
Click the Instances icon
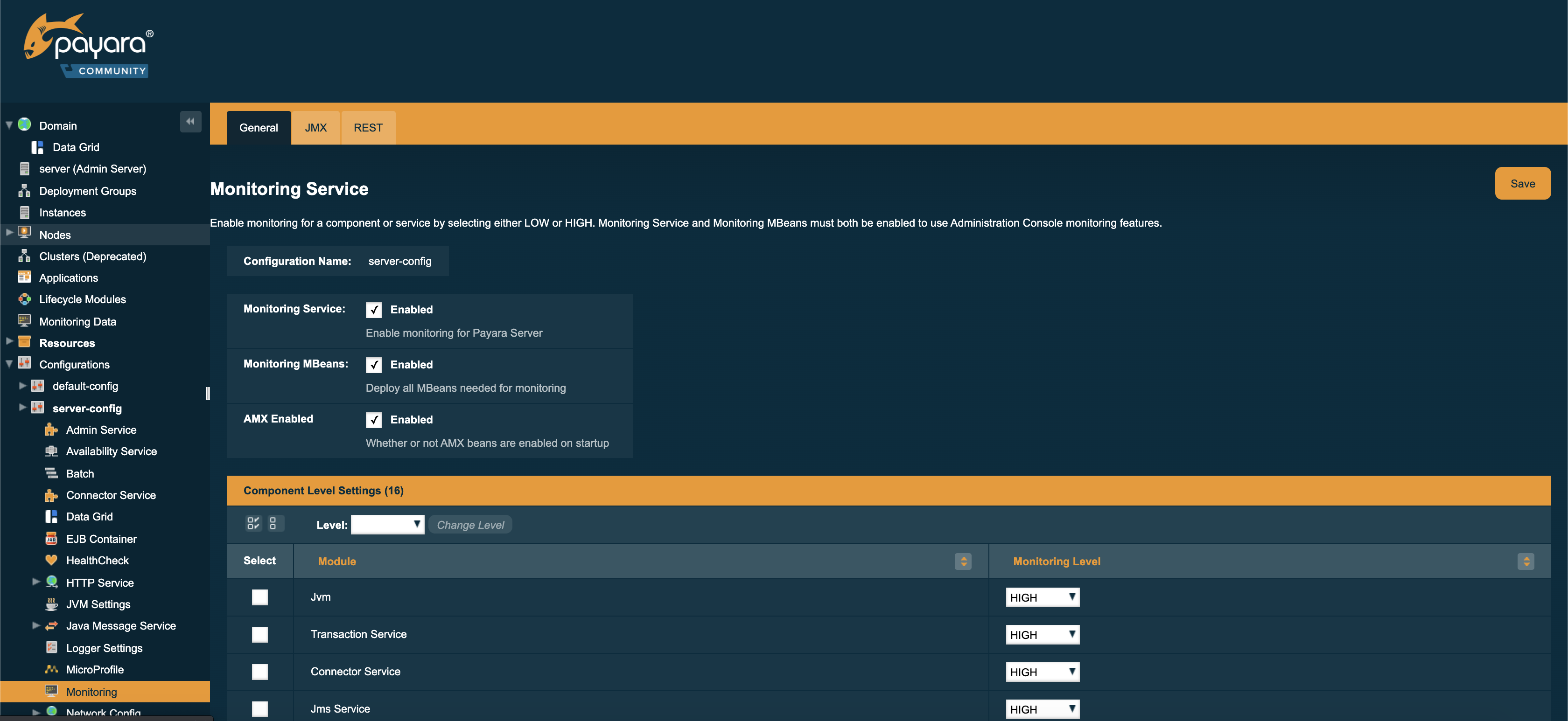[24, 212]
